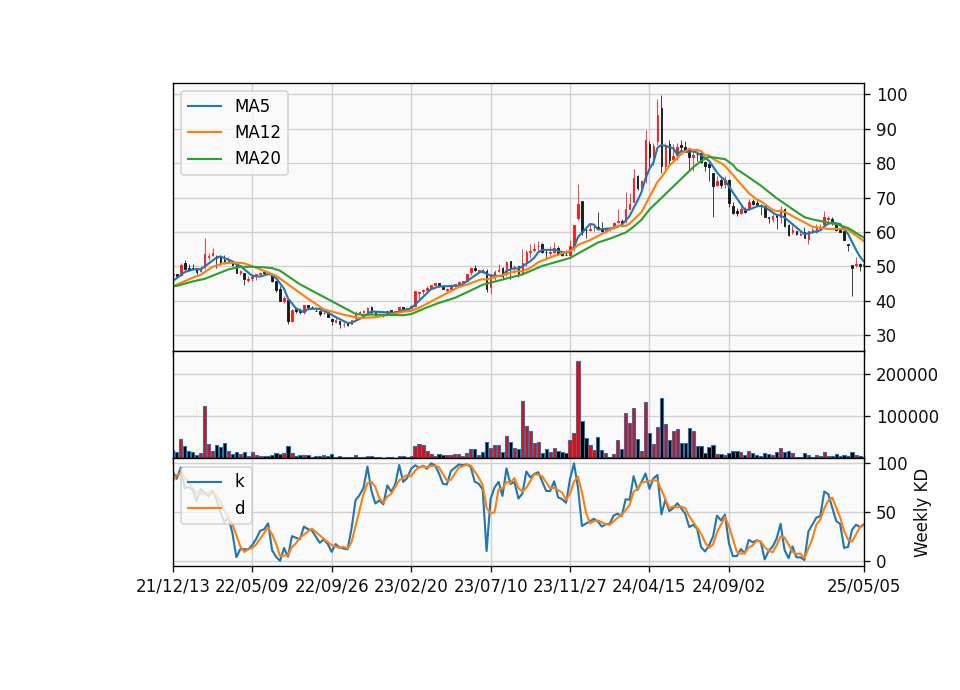The image size is (960, 690).
Task: Click the price axis label 30
Action: click(x=887, y=336)
